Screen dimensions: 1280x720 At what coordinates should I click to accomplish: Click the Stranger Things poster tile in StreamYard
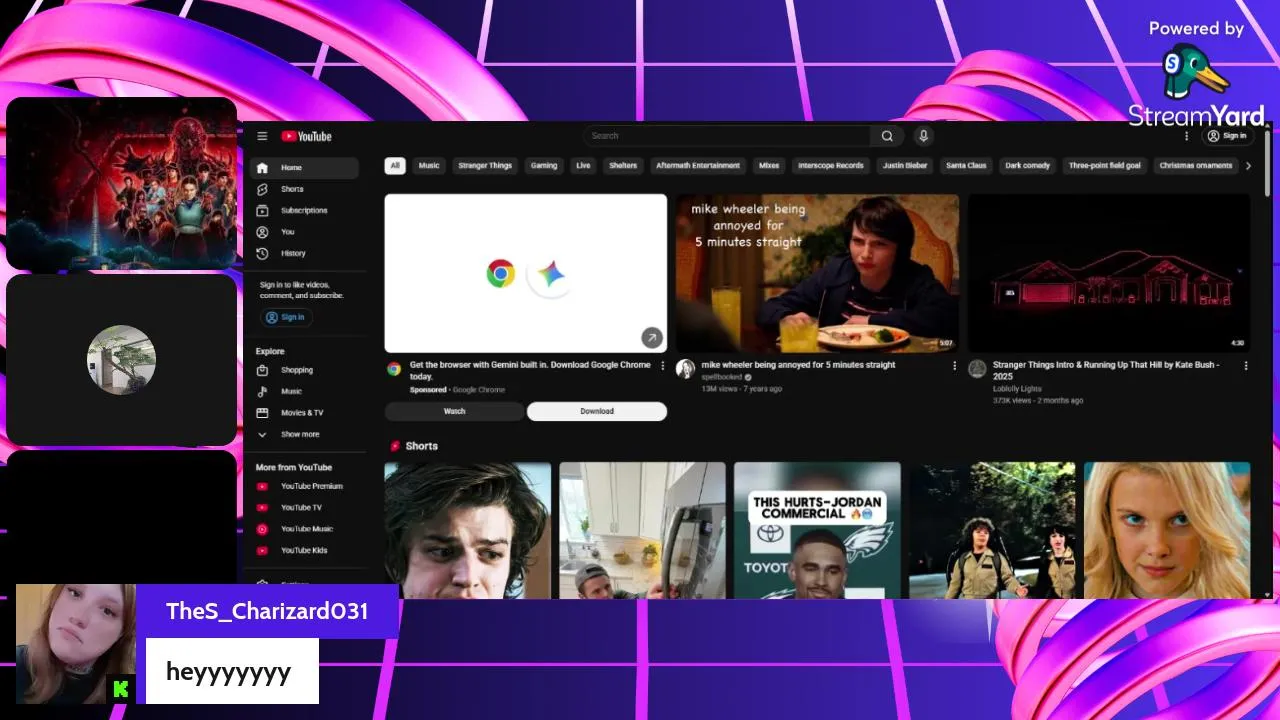[x=121, y=183]
